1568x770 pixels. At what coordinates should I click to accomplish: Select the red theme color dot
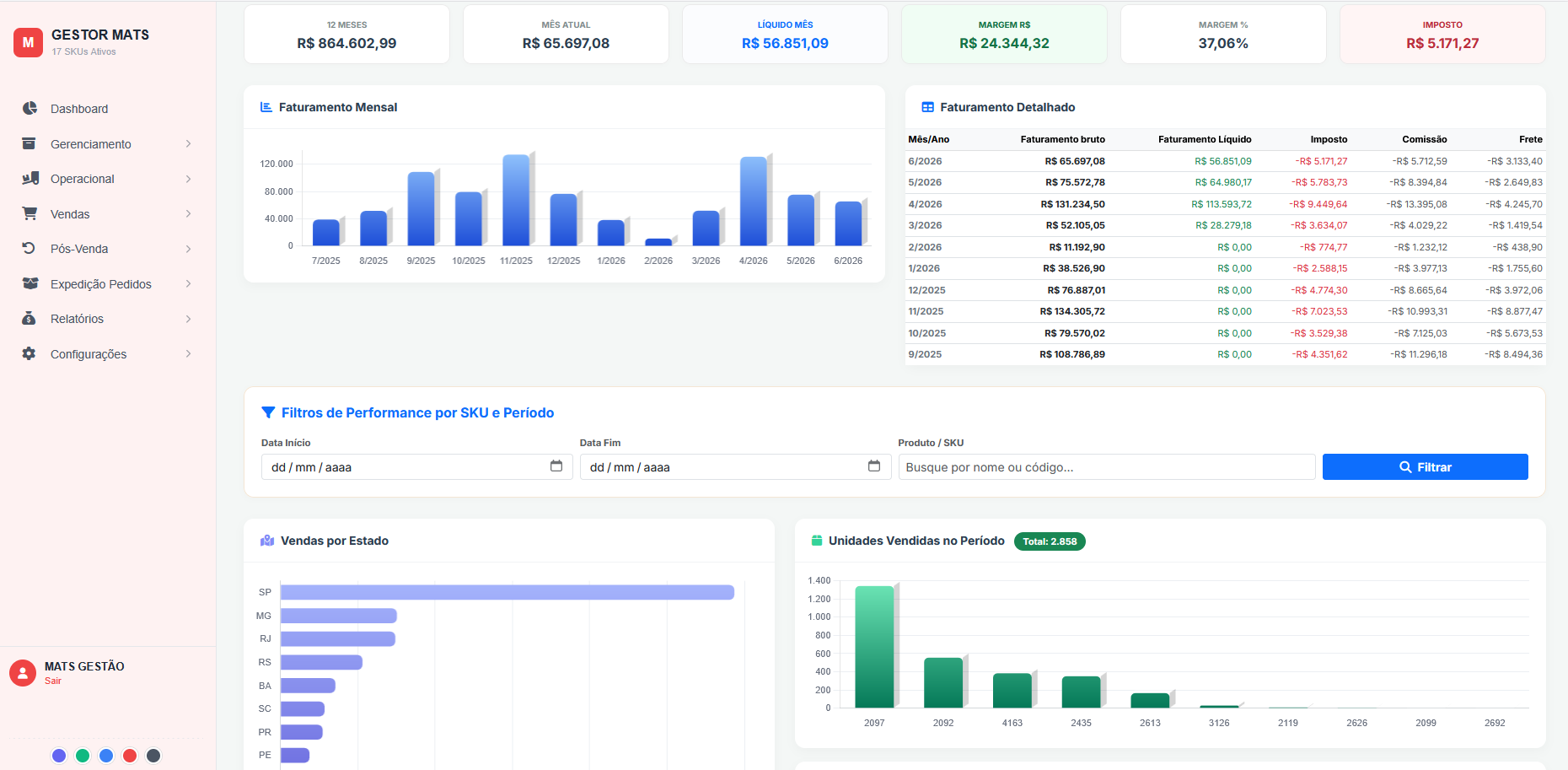pos(130,756)
